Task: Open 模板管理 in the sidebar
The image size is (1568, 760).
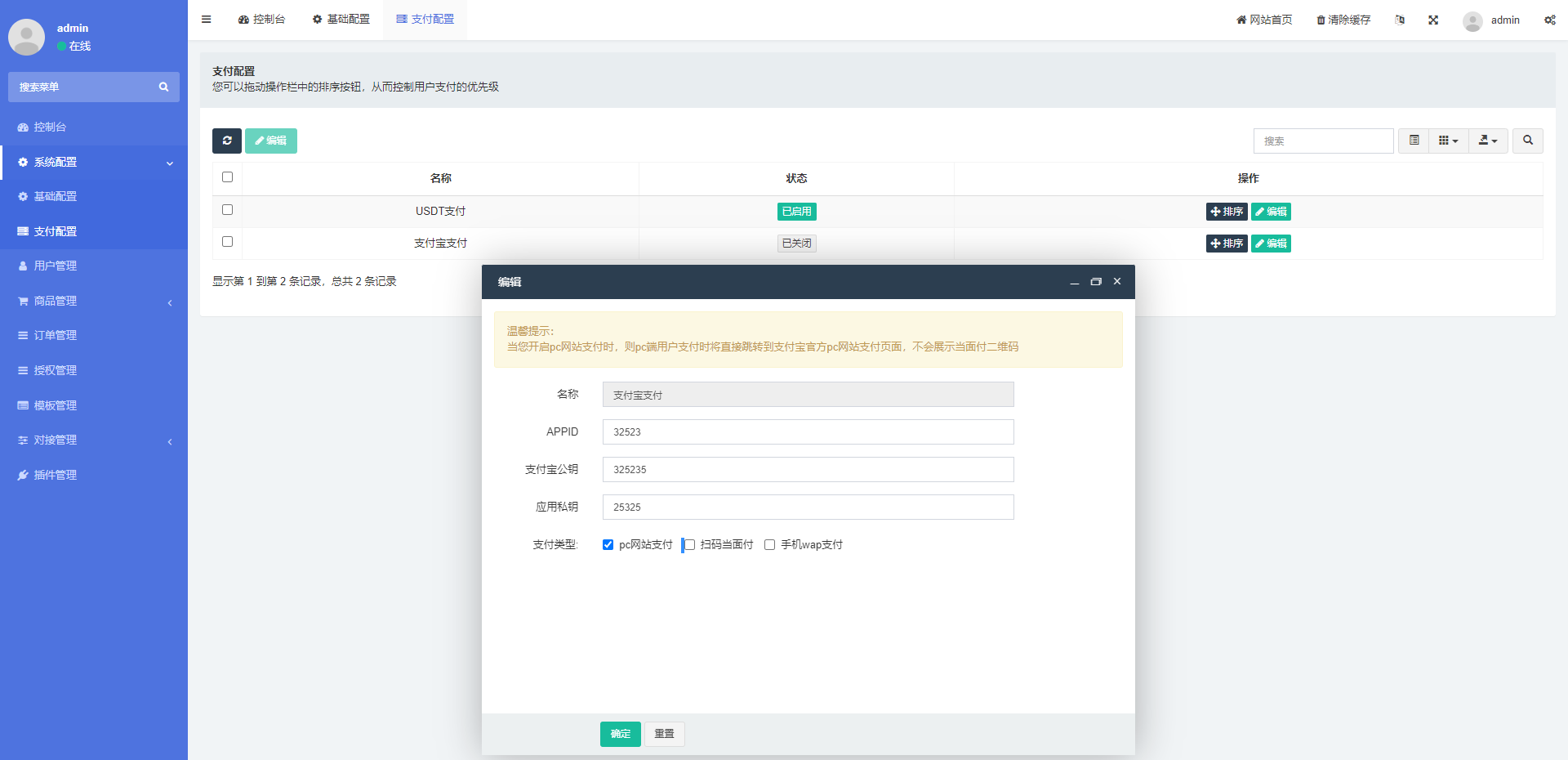Action: pos(94,405)
